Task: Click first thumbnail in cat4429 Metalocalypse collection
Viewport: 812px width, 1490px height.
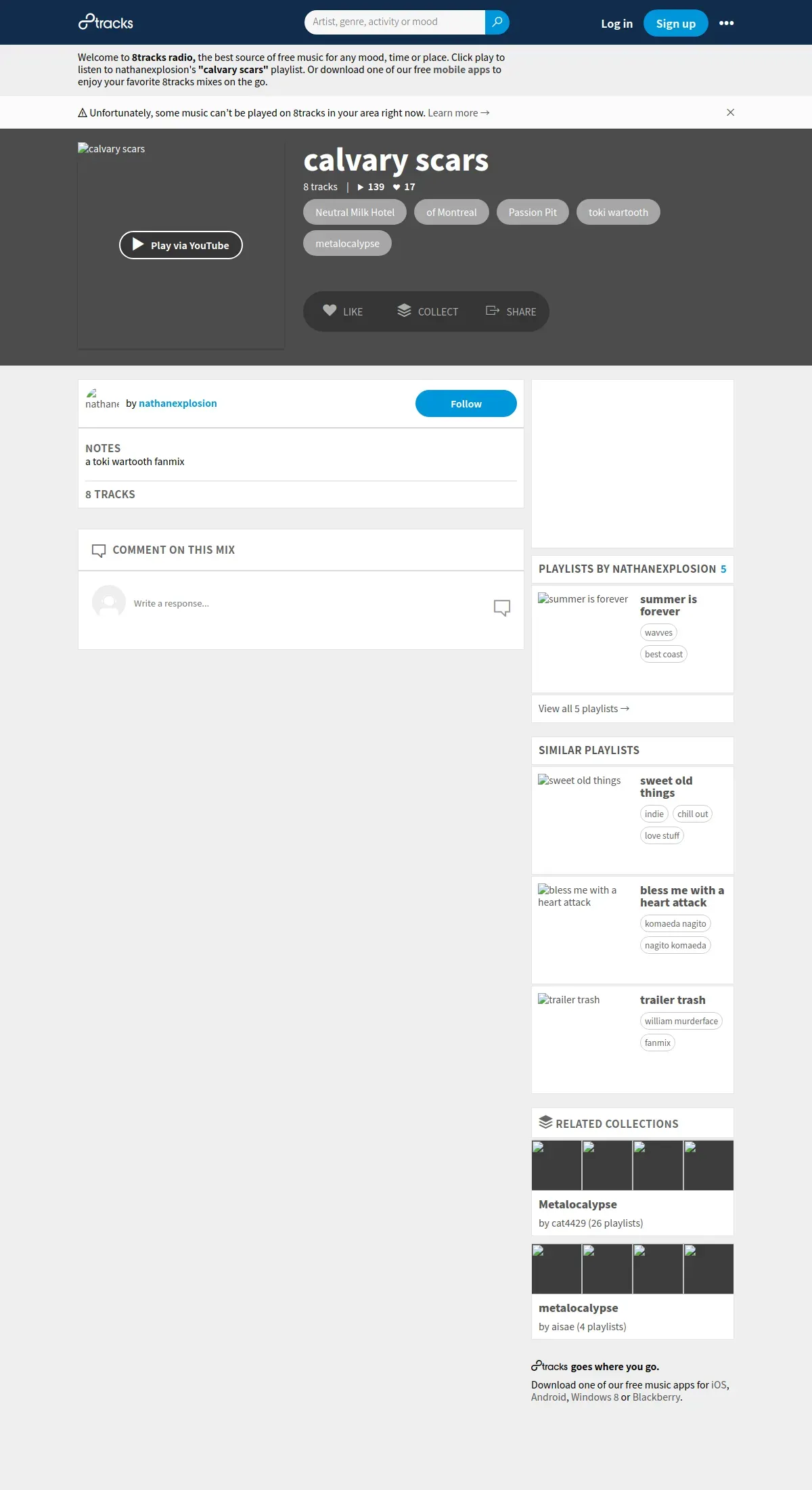Action: (556, 1165)
